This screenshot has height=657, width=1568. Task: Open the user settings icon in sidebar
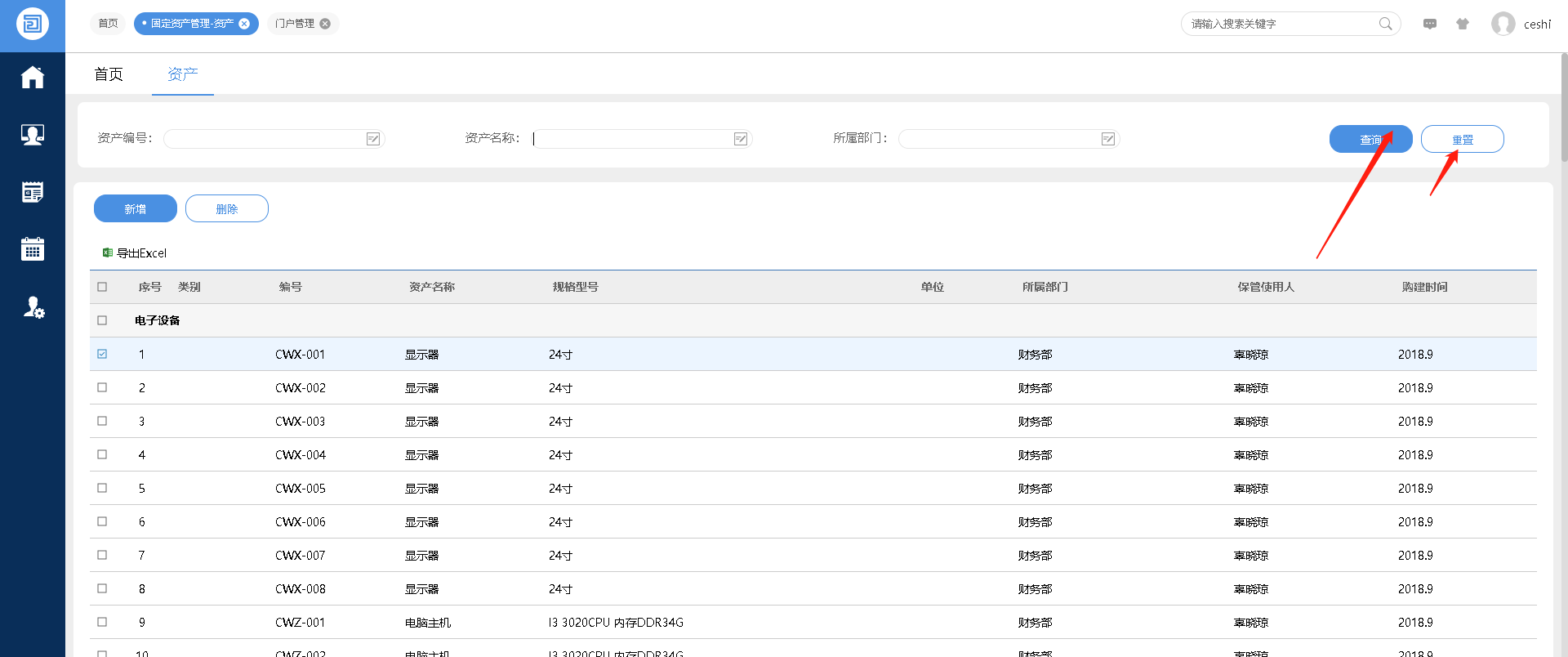[x=33, y=307]
